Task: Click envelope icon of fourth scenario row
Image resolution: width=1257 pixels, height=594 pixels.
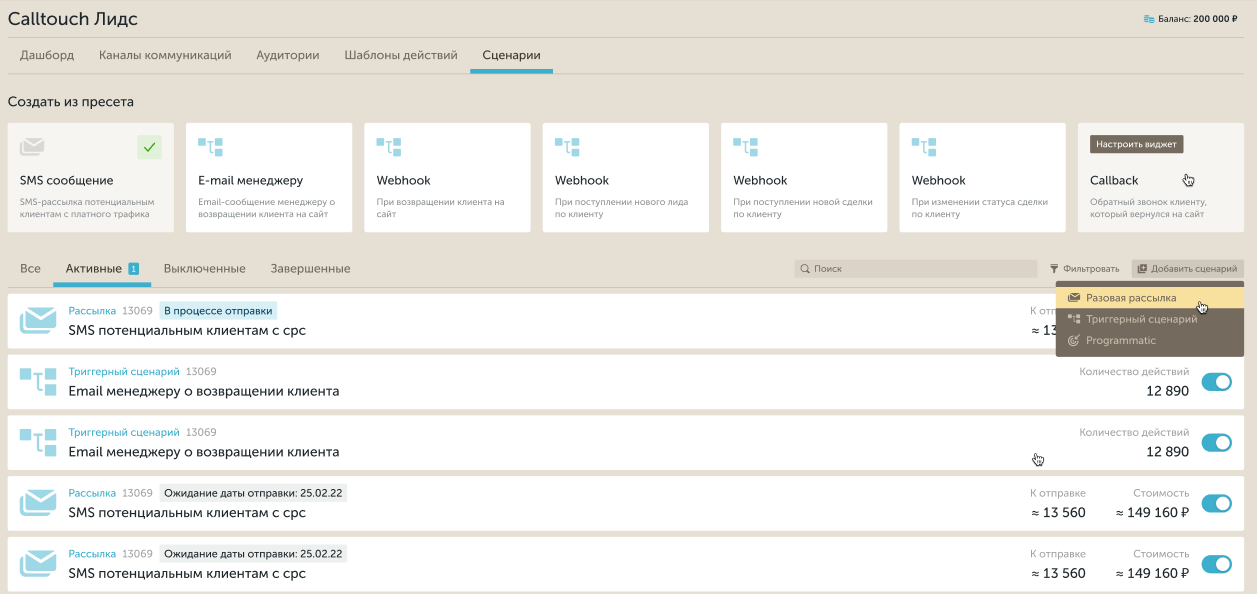Action: [38, 503]
